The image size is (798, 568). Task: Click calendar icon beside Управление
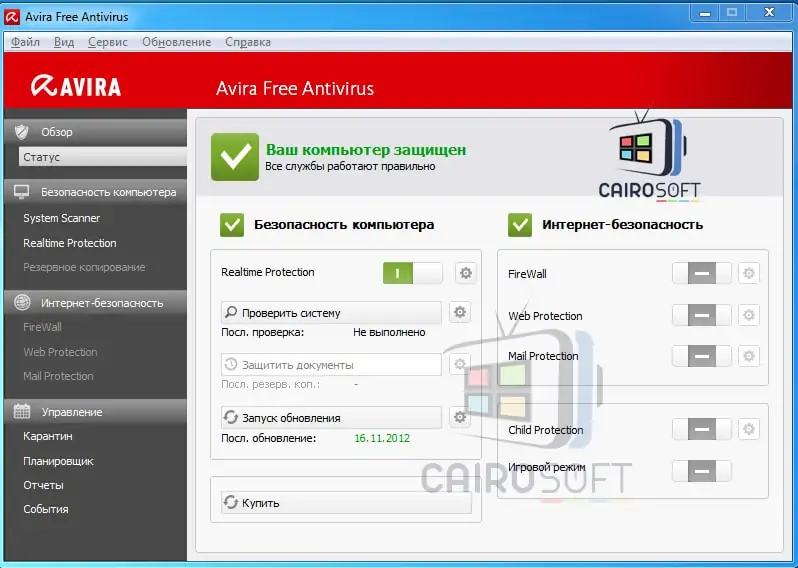pos(21,411)
